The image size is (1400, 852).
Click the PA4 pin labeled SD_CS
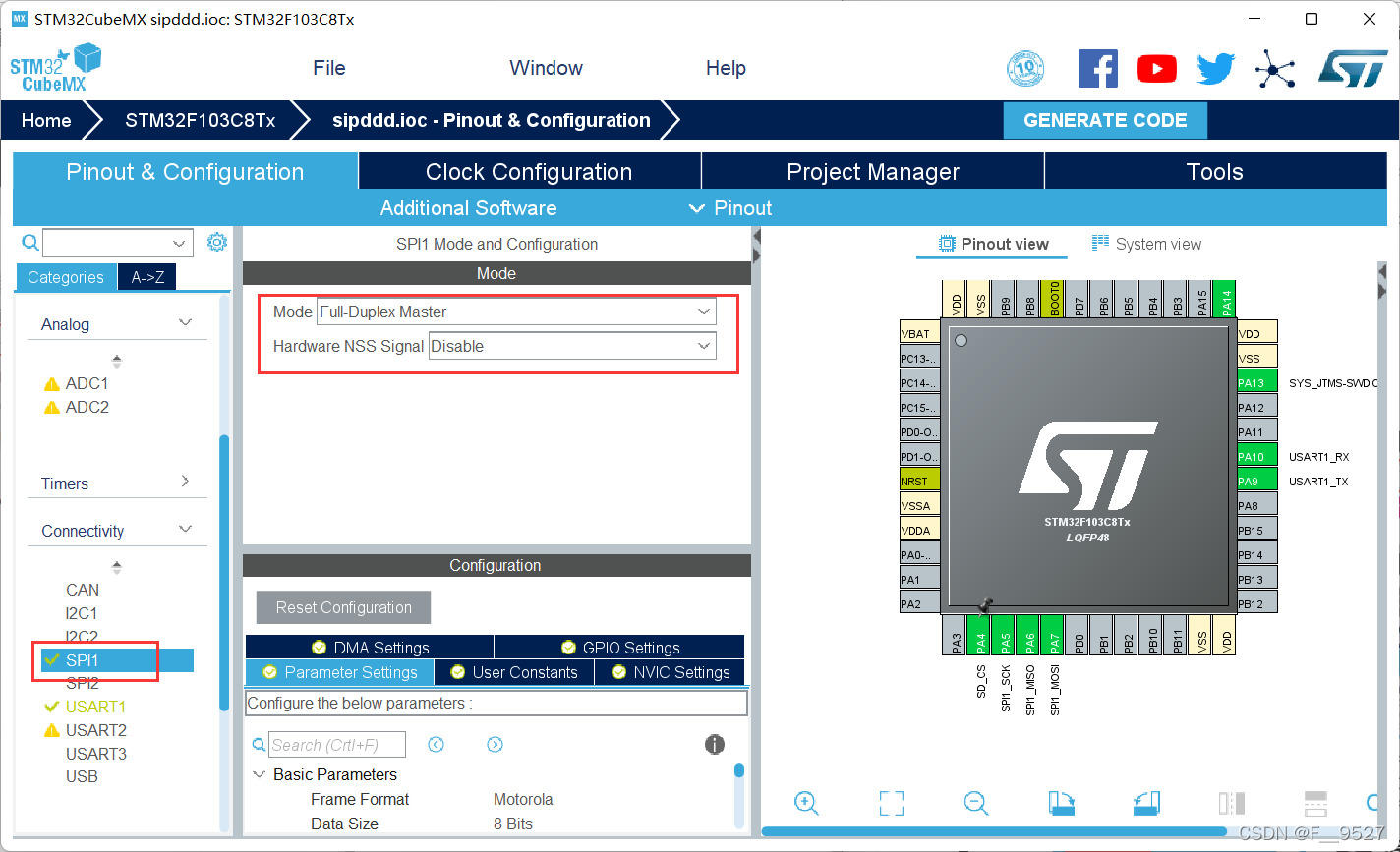(x=978, y=635)
